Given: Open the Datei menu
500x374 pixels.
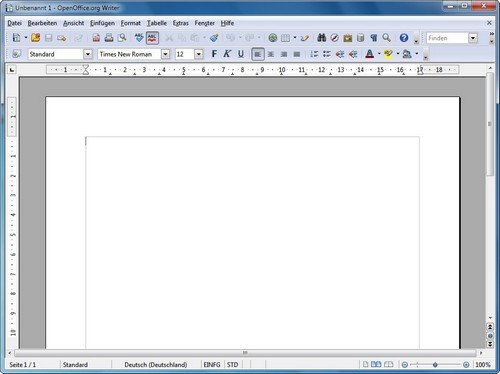Looking at the screenshot, I should click(x=14, y=23).
